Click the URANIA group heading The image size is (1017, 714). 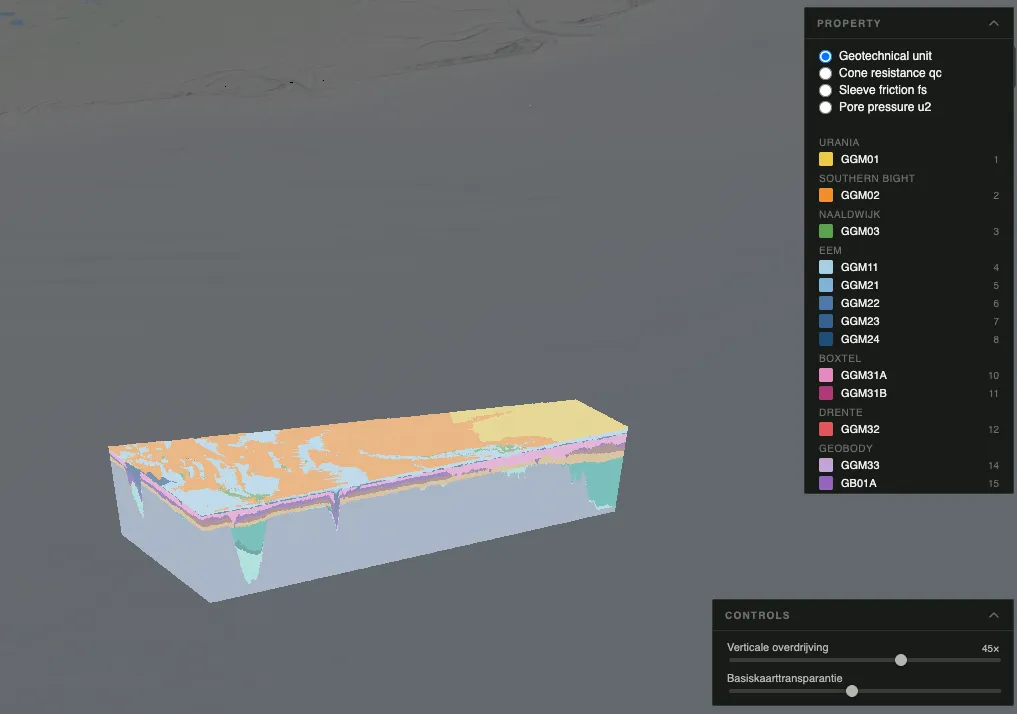(839, 142)
